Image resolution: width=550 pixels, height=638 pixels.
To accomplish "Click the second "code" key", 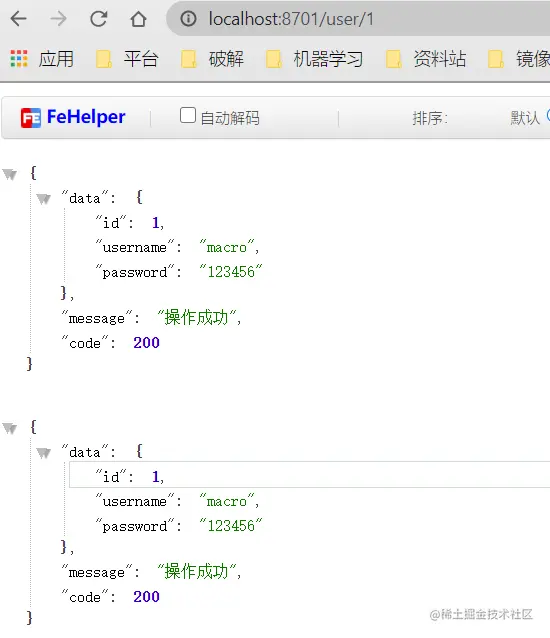I will click(85, 596).
